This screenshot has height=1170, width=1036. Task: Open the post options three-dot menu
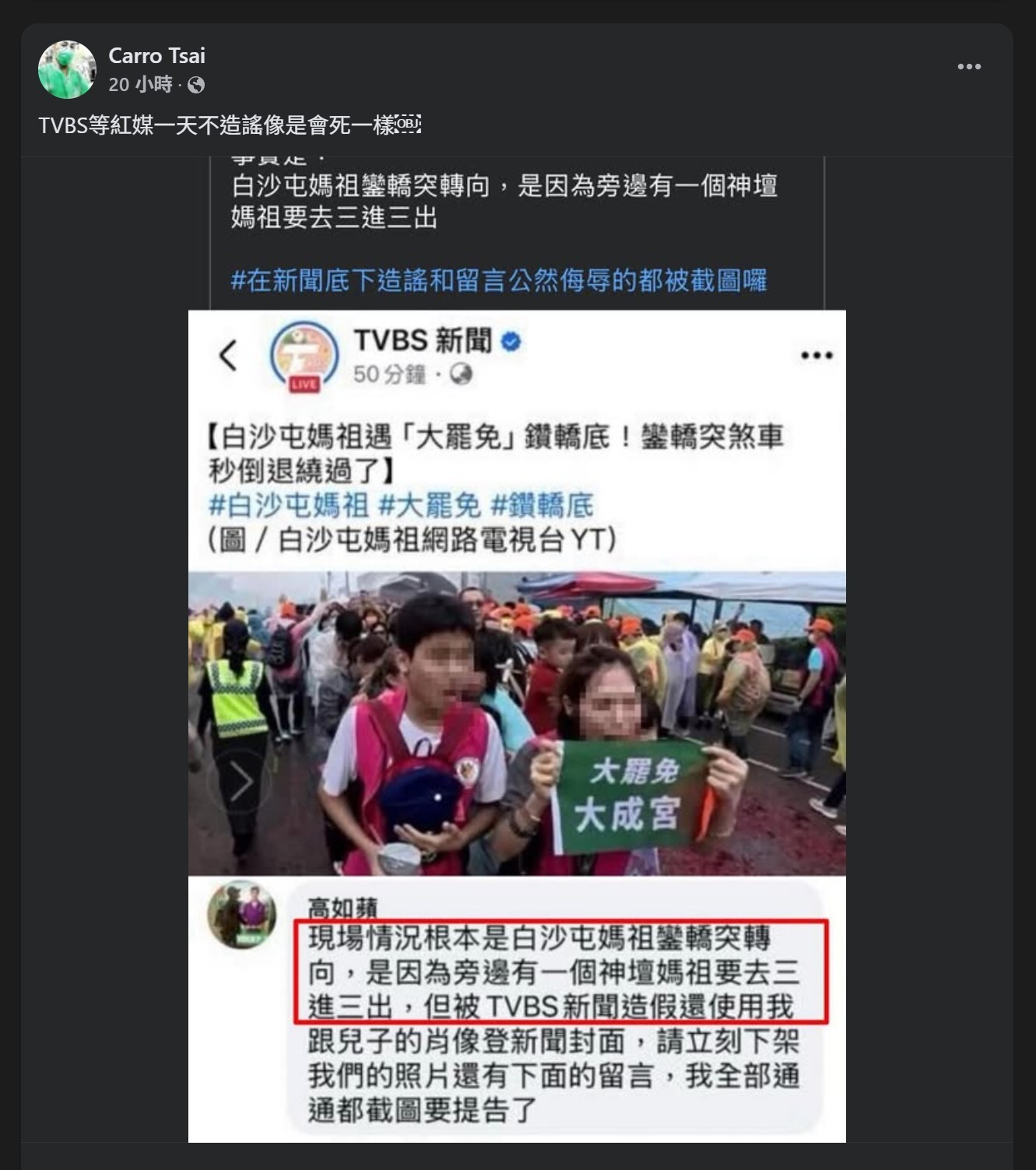click(969, 67)
